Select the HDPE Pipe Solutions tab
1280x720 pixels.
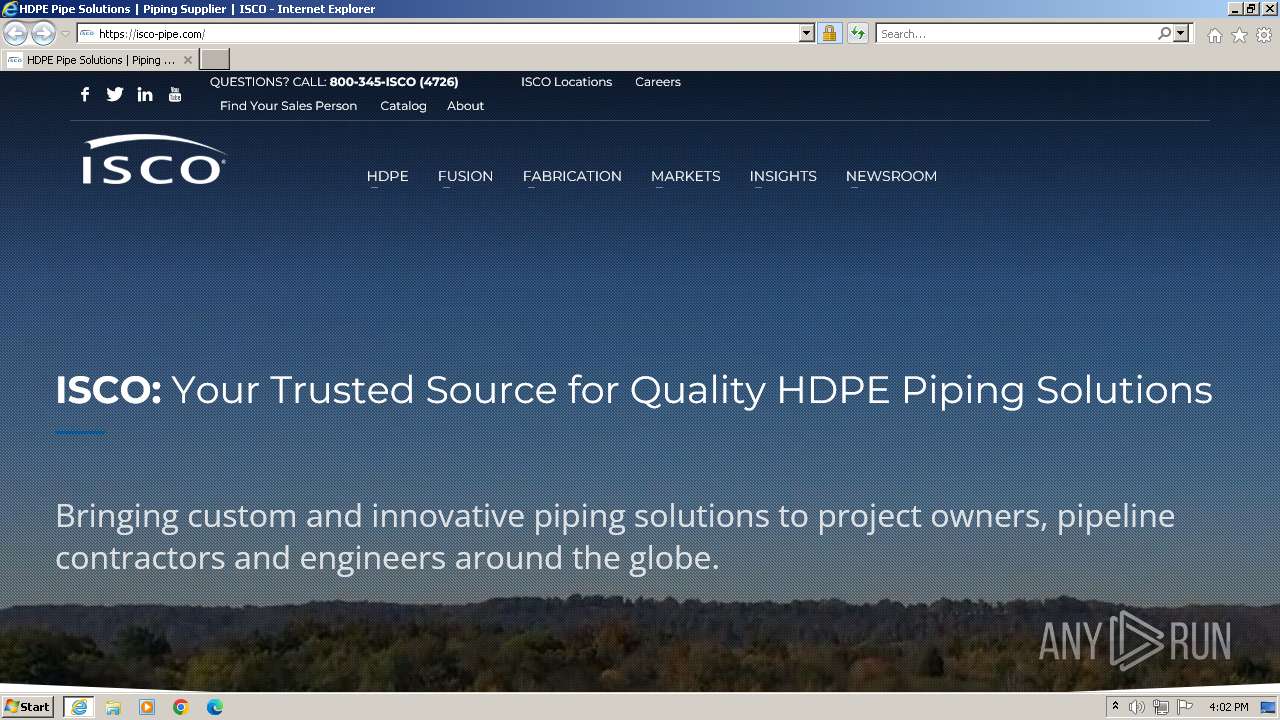coord(100,60)
